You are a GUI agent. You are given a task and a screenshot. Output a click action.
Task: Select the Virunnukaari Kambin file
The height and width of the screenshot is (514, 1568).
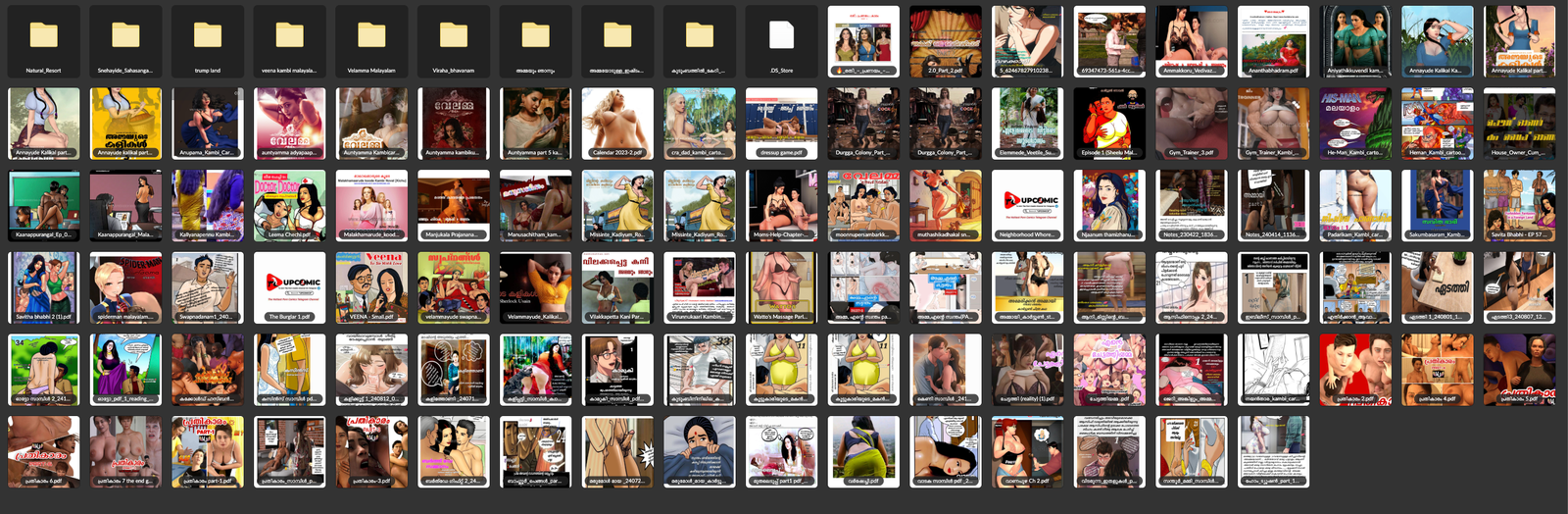[700, 288]
